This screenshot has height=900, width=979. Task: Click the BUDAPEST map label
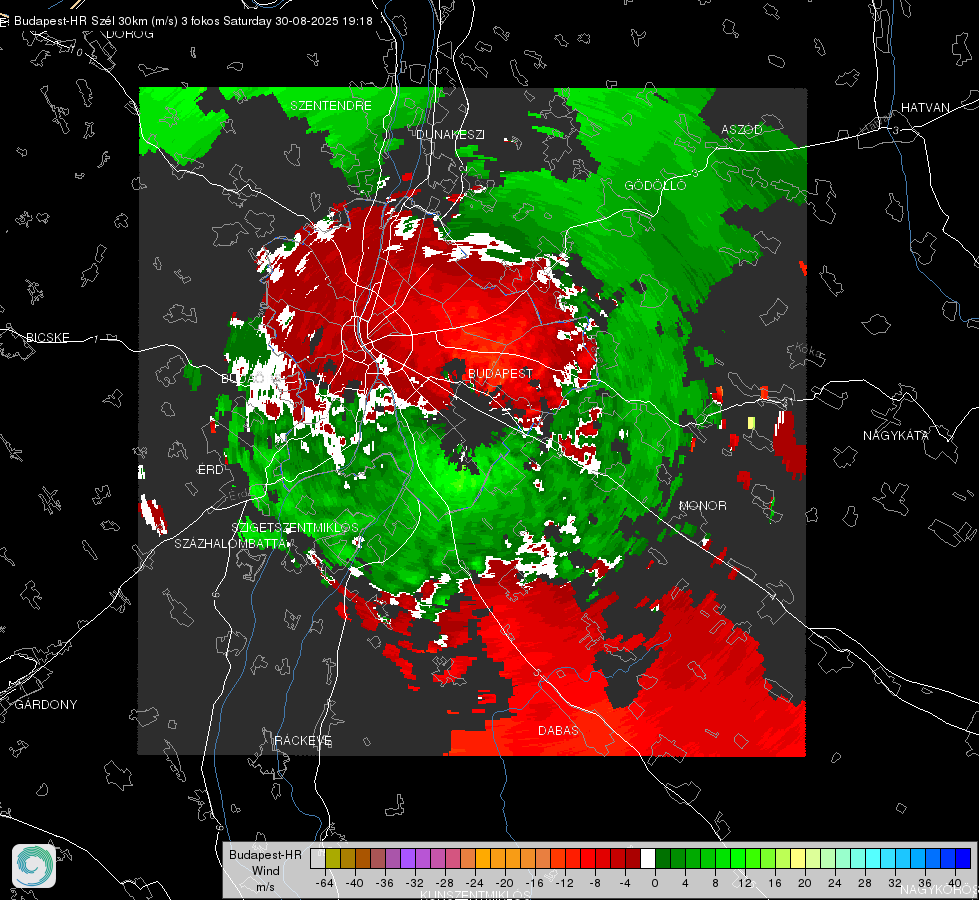pos(500,373)
